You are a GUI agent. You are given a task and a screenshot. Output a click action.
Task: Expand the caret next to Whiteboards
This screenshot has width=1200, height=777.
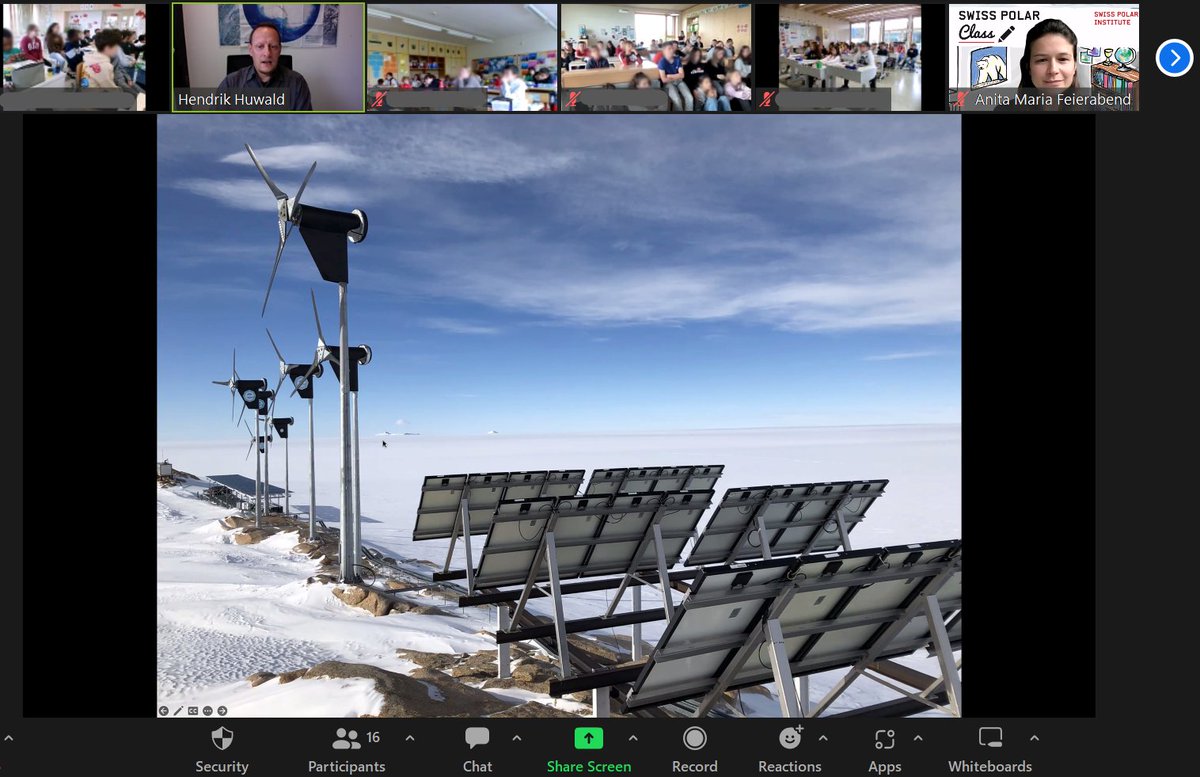tap(1034, 739)
